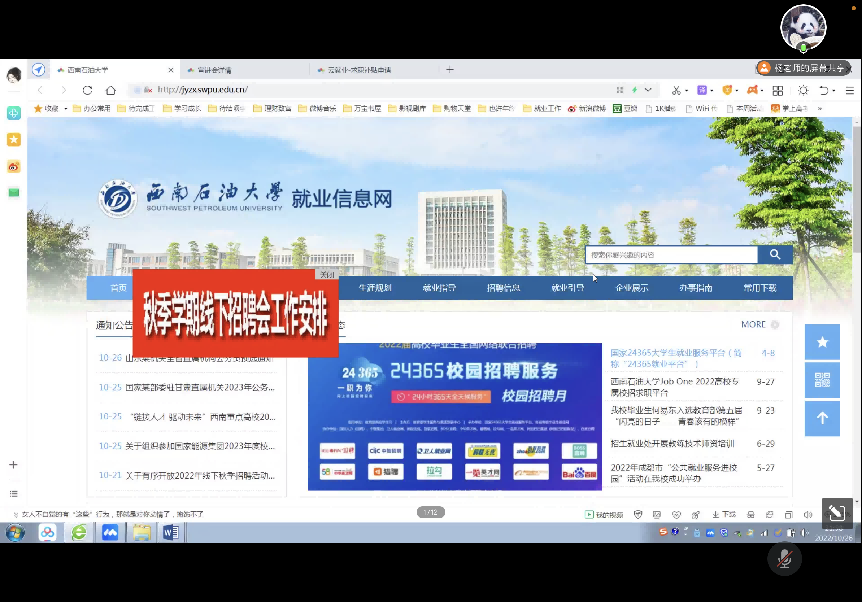
Task: Open the 招聘信息 navigation item
Action: pos(503,288)
